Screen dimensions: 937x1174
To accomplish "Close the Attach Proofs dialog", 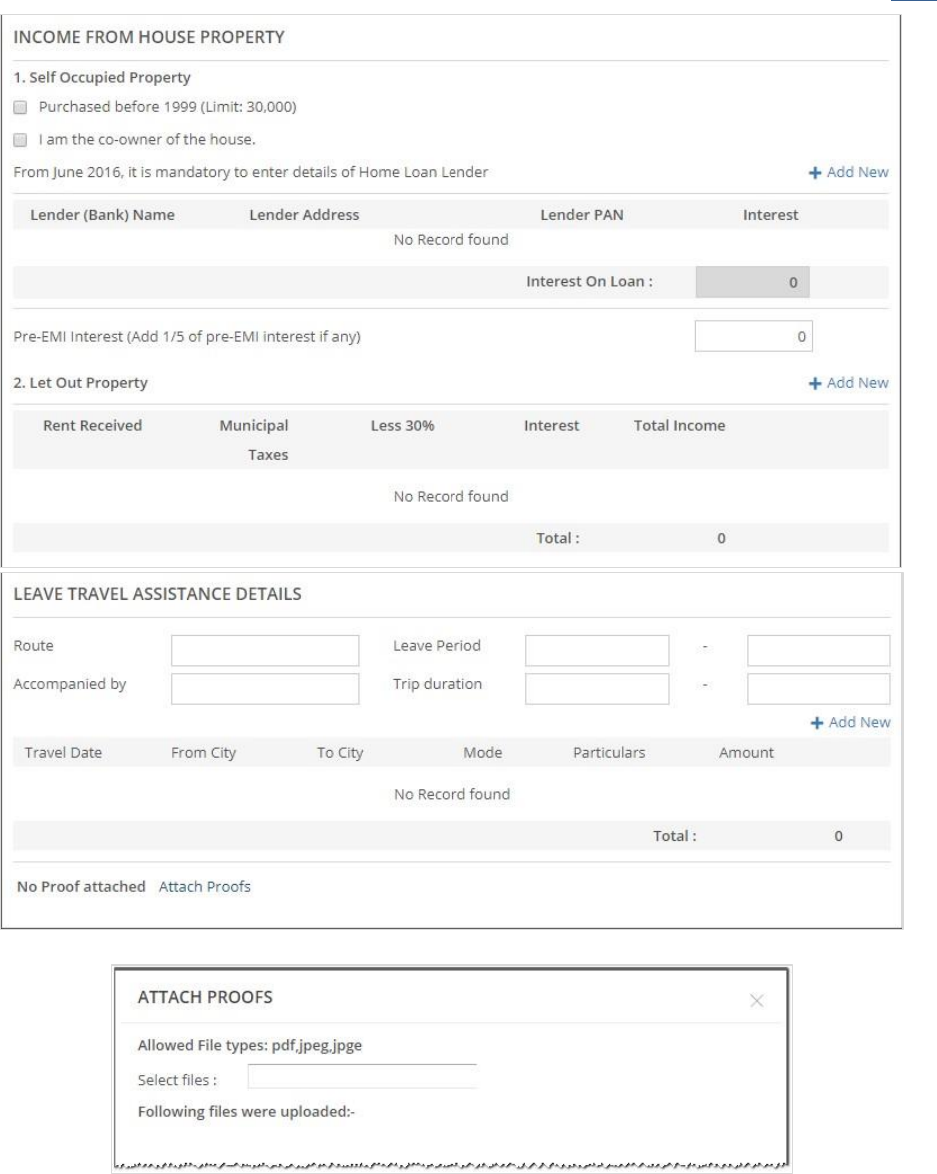I will (757, 1000).
